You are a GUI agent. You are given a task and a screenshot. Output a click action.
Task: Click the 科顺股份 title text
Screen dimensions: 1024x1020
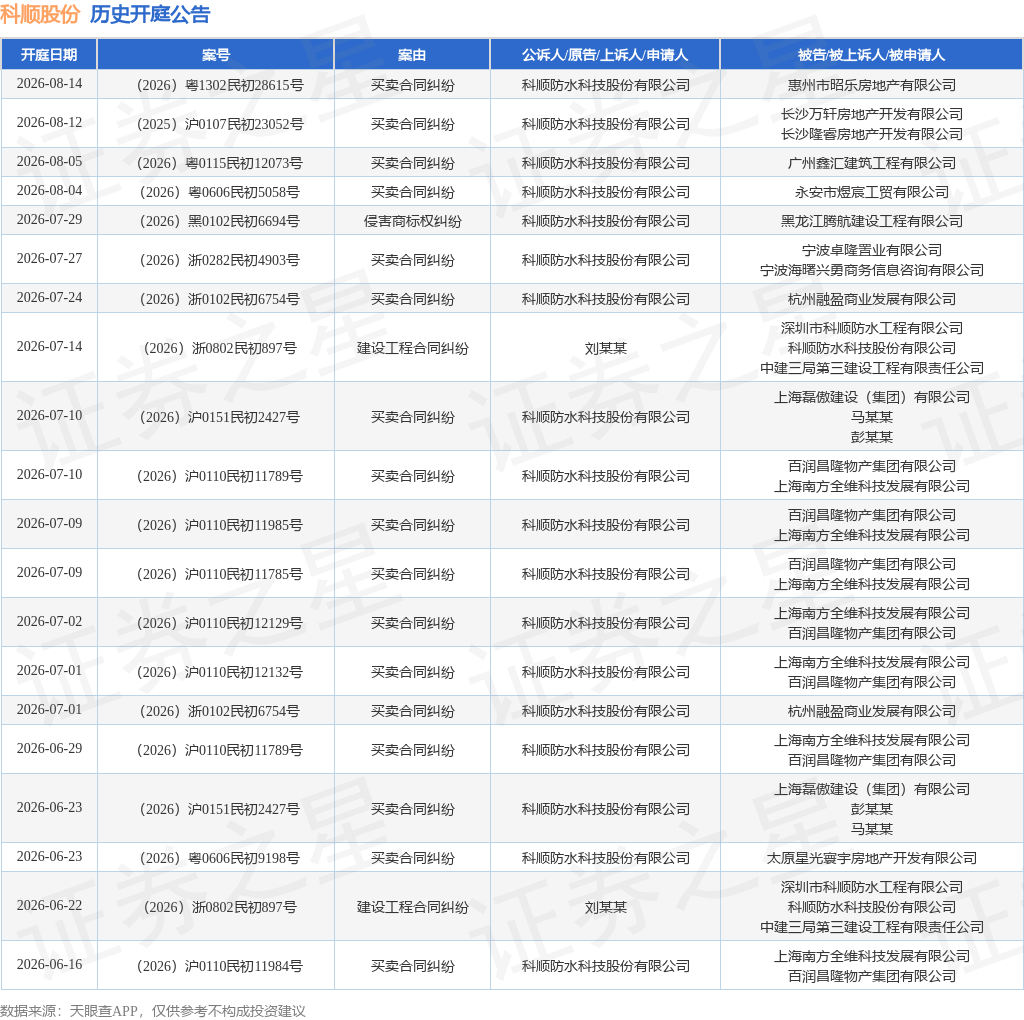pos(40,14)
